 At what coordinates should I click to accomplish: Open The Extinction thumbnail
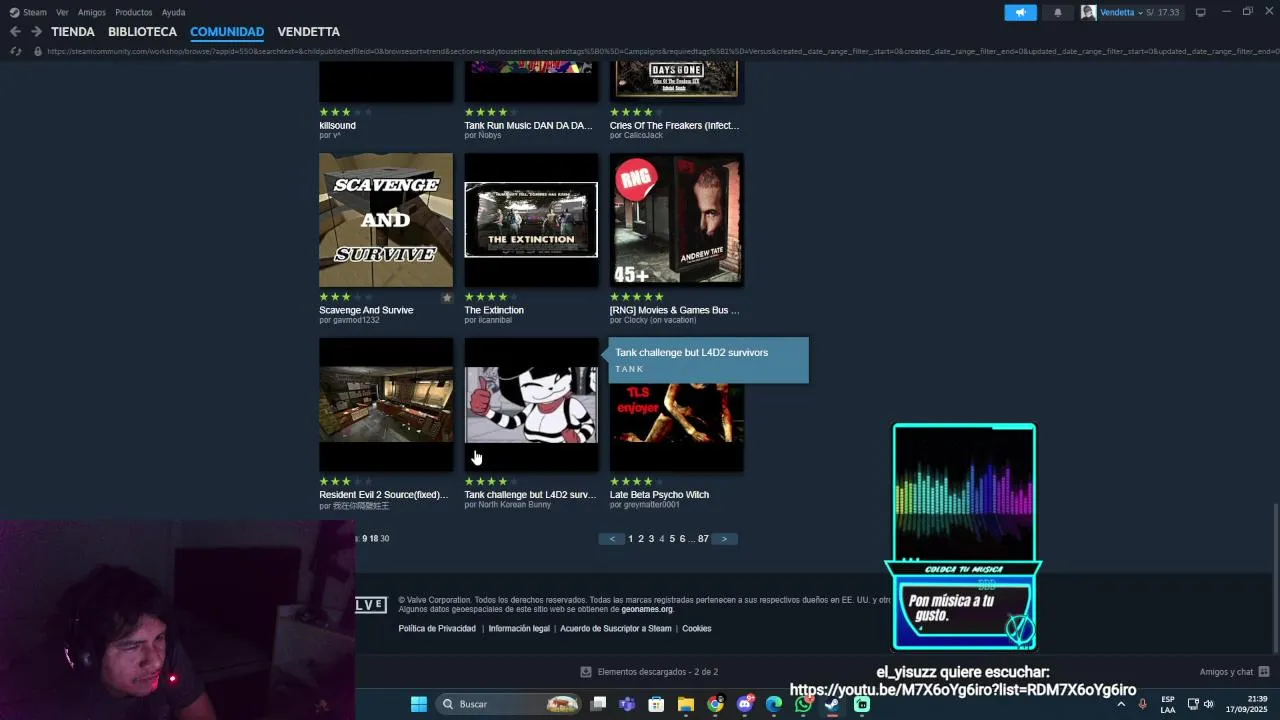531,220
